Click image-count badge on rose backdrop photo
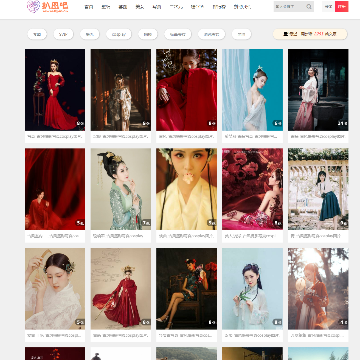 [278, 223]
